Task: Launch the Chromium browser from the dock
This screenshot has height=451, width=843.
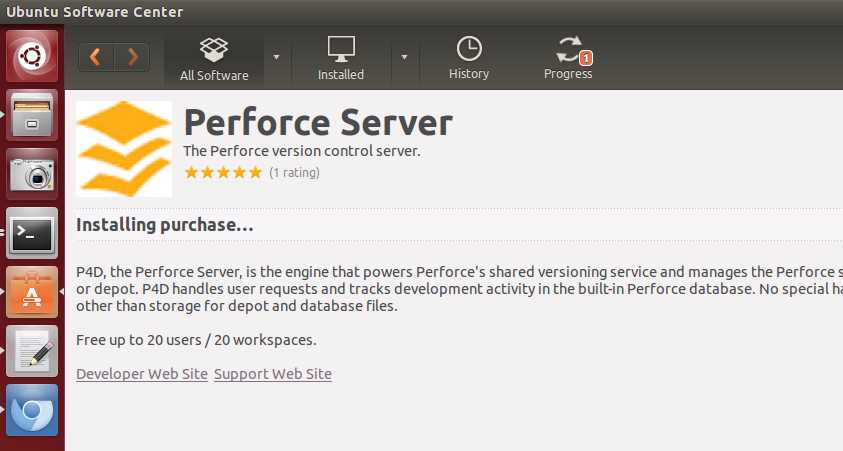Action: tap(32, 410)
